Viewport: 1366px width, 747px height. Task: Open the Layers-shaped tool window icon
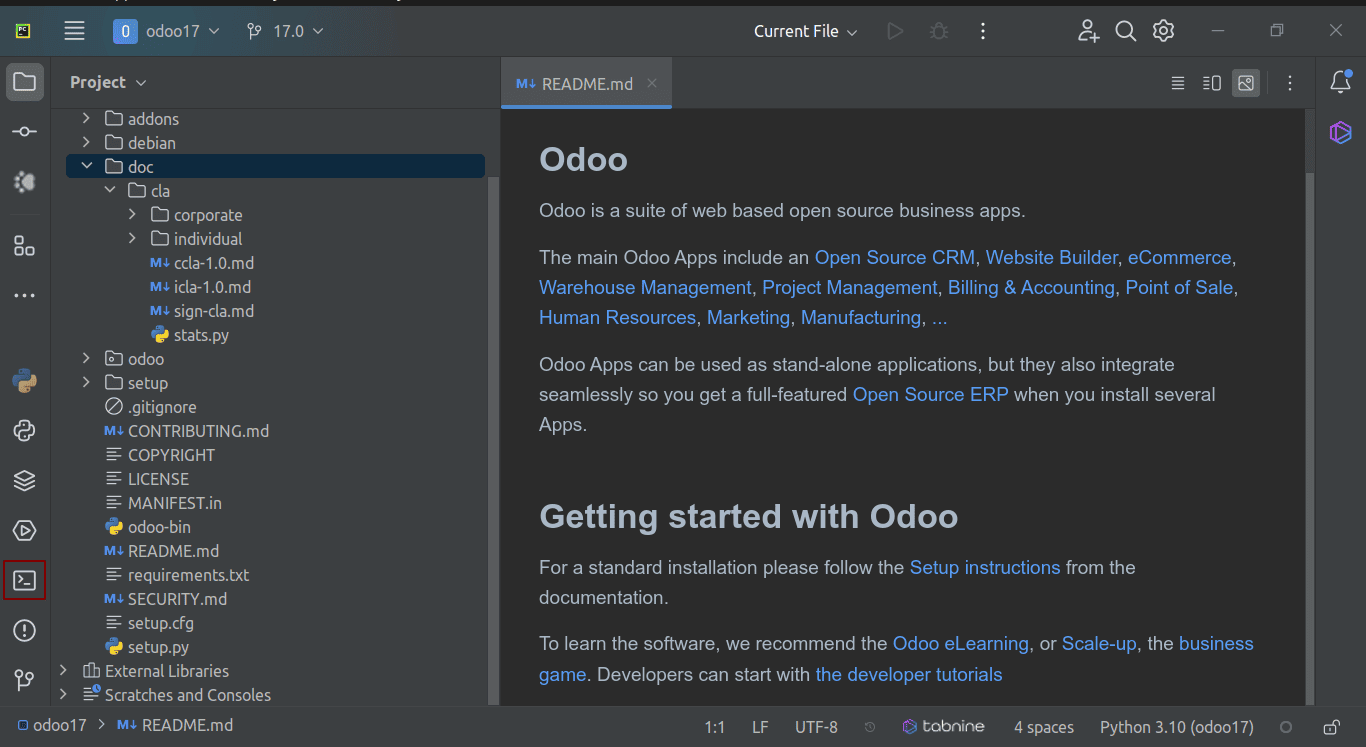tap(25, 481)
